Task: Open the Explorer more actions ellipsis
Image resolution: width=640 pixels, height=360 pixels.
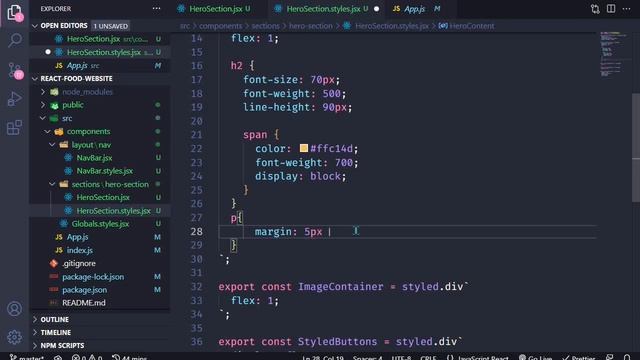Action: pyautogui.click(x=156, y=9)
